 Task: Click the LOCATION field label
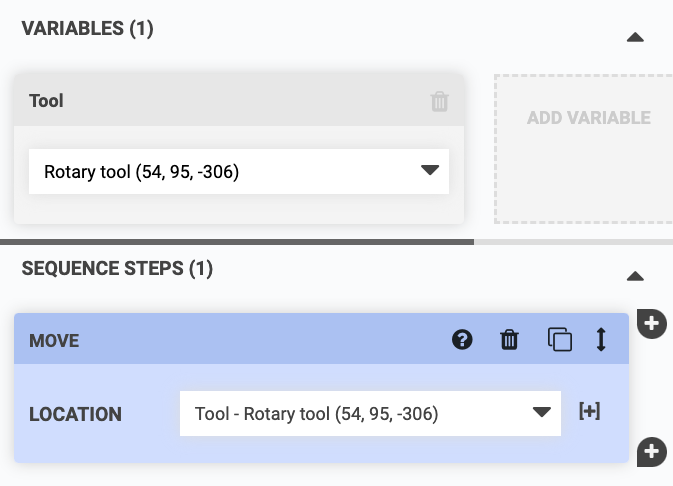point(76,414)
